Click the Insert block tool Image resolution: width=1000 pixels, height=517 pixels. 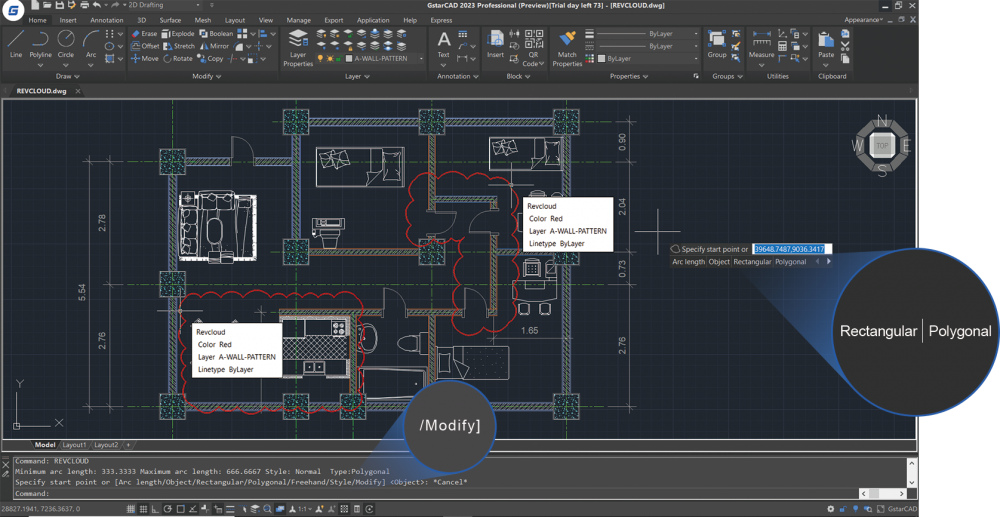point(496,45)
